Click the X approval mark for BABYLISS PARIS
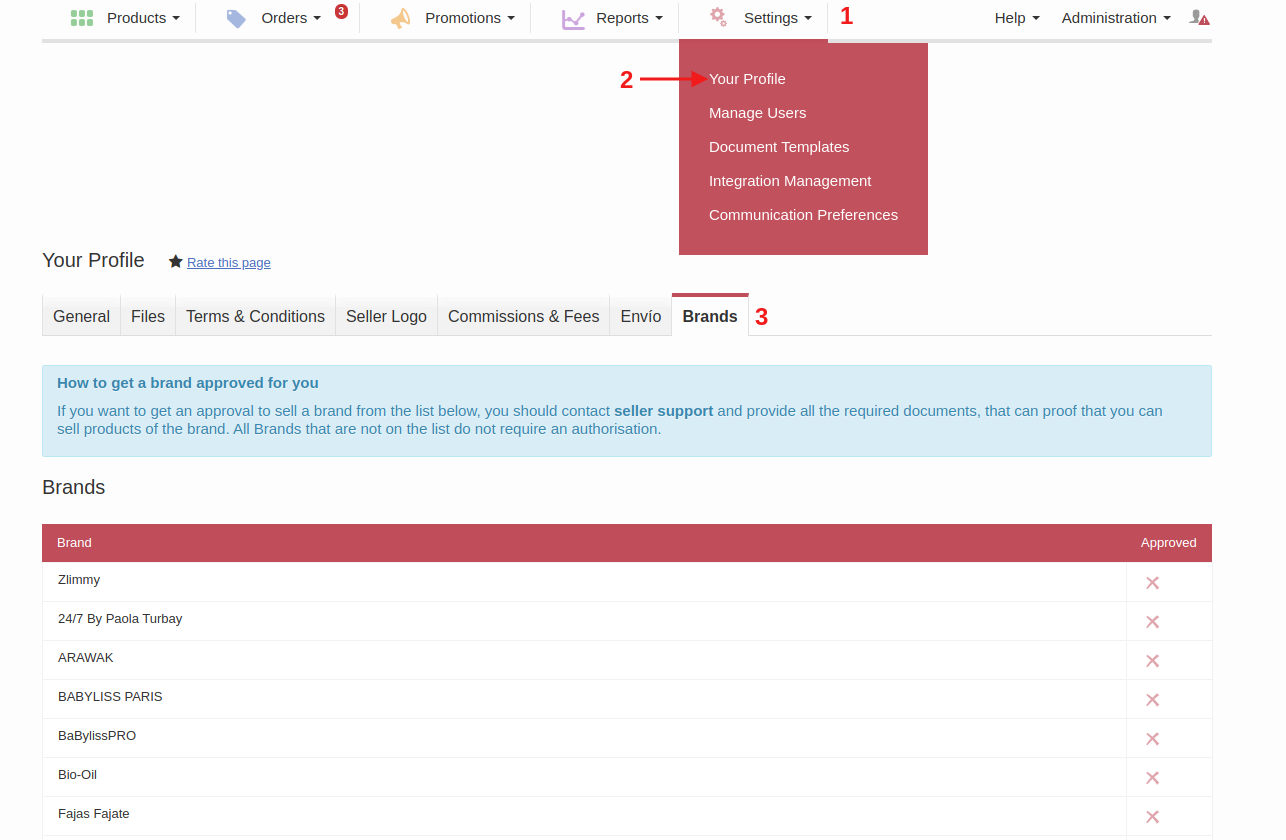The width and height of the screenshot is (1286, 840). (x=1152, y=699)
